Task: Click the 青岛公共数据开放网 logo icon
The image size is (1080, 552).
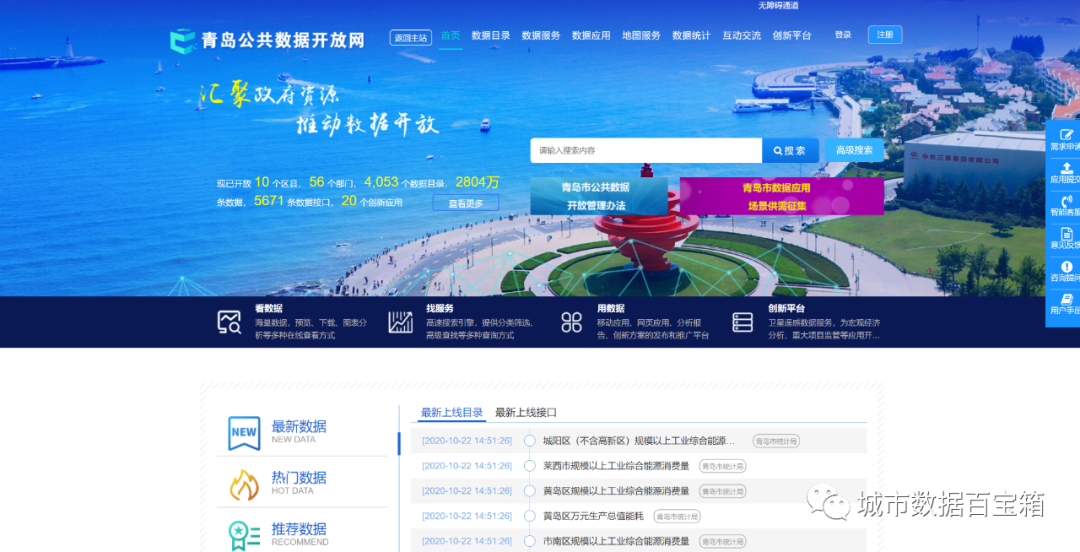Action: click(x=183, y=41)
